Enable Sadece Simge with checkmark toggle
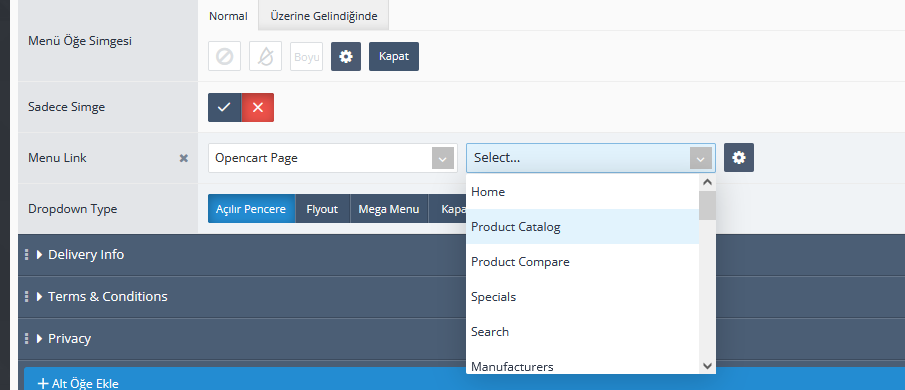The image size is (905, 390). (225, 107)
